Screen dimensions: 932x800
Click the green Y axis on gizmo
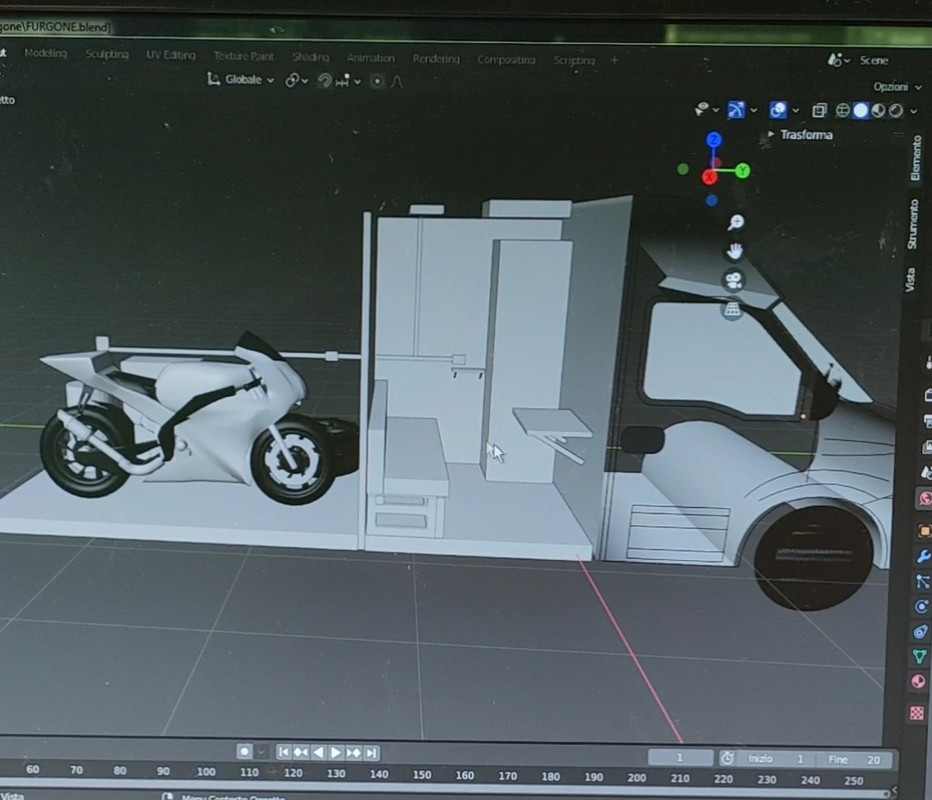click(x=743, y=171)
